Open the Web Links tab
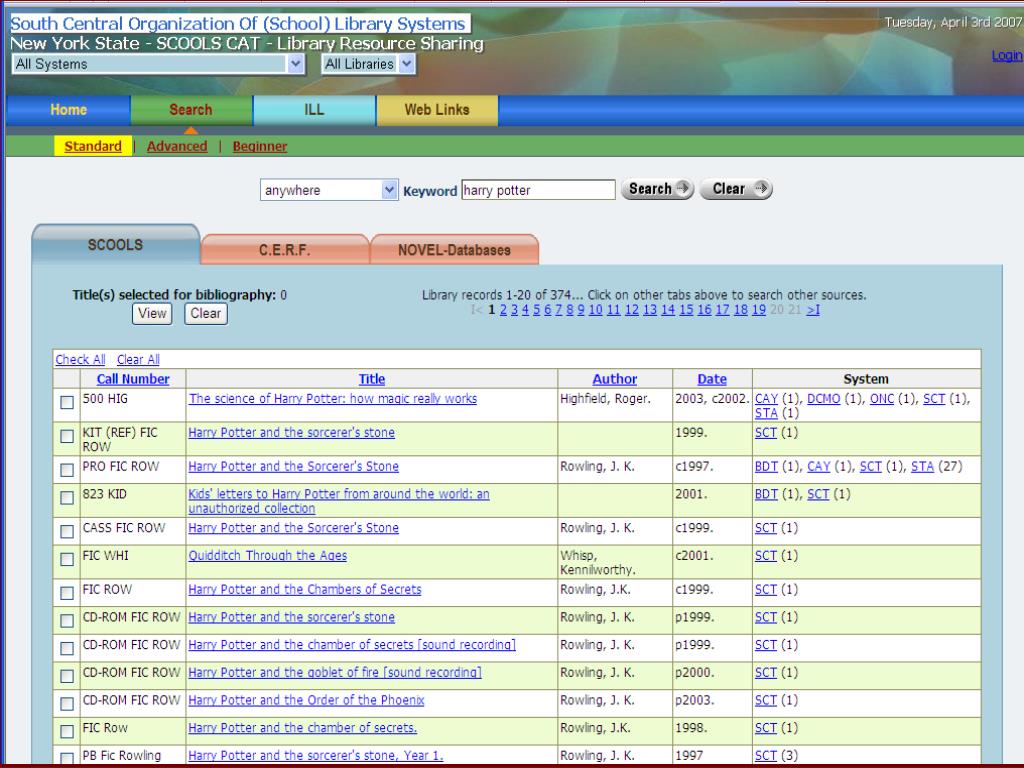1024x768 pixels. pyautogui.click(x=437, y=110)
